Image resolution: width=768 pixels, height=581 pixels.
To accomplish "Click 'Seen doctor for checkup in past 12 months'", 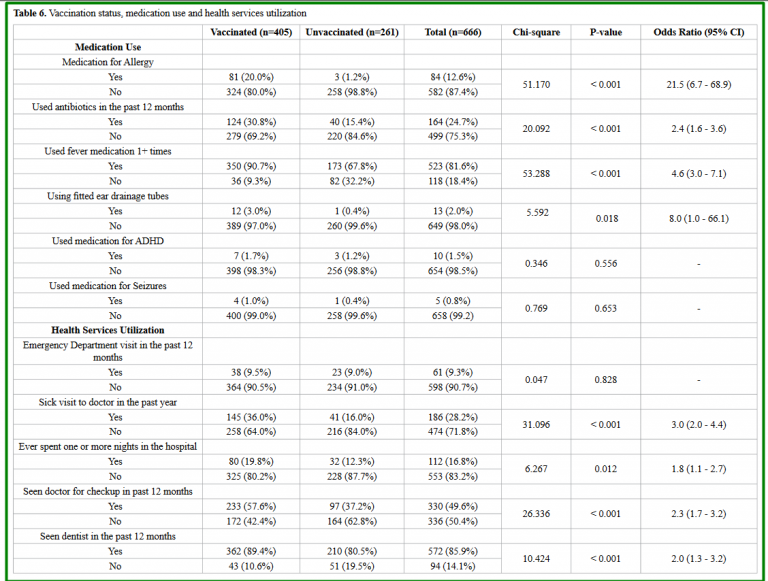I will [108, 491].
